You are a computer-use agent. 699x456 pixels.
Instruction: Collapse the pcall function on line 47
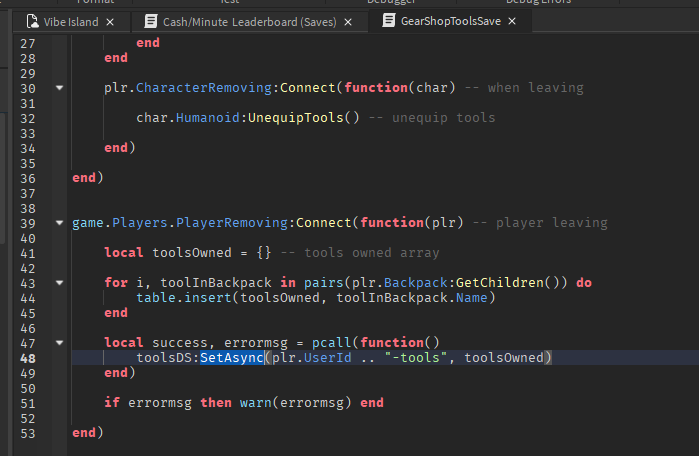59,343
